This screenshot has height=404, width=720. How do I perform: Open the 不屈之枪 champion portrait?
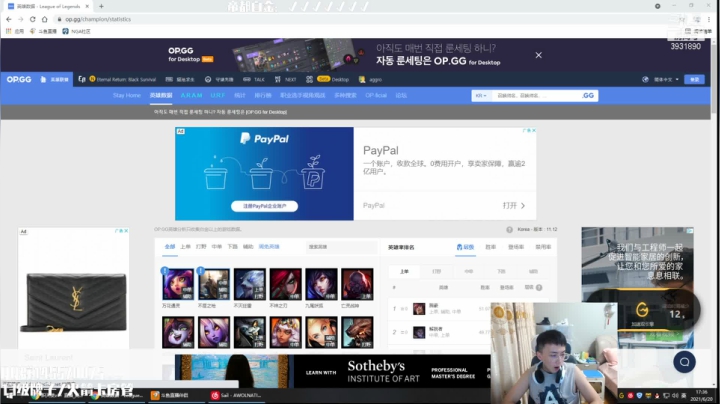pyautogui.click(x=214, y=284)
